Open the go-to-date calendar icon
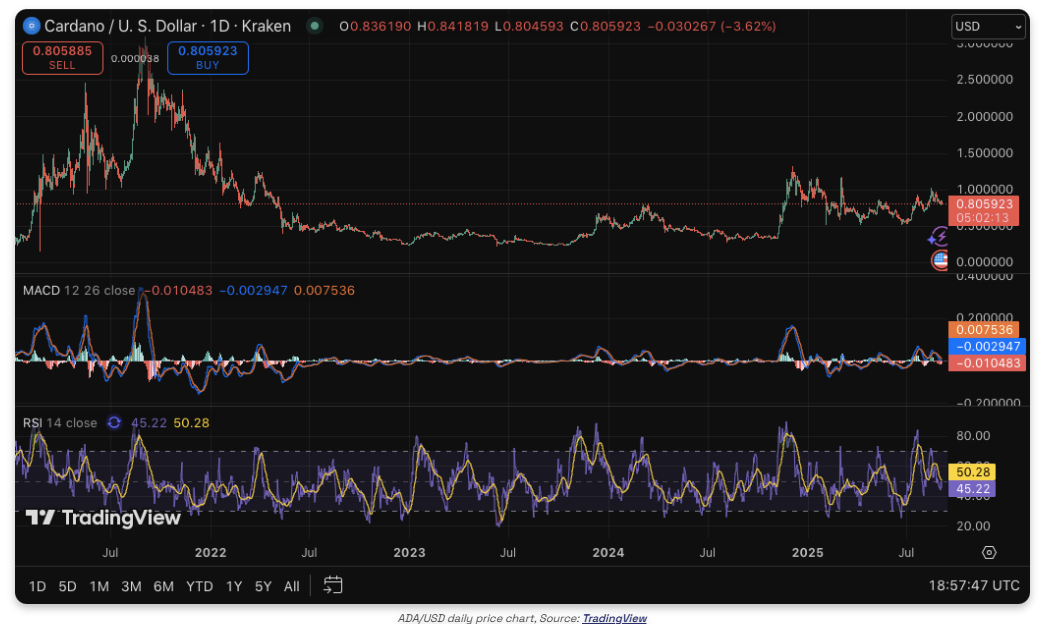The height and width of the screenshot is (624, 1040). coord(332,585)
